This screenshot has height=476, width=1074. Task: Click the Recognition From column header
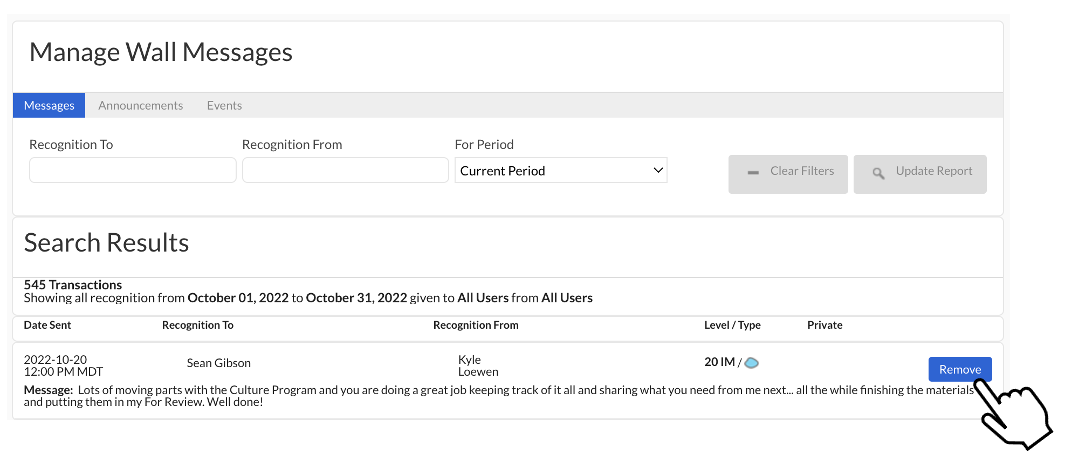tap(475, 325)
